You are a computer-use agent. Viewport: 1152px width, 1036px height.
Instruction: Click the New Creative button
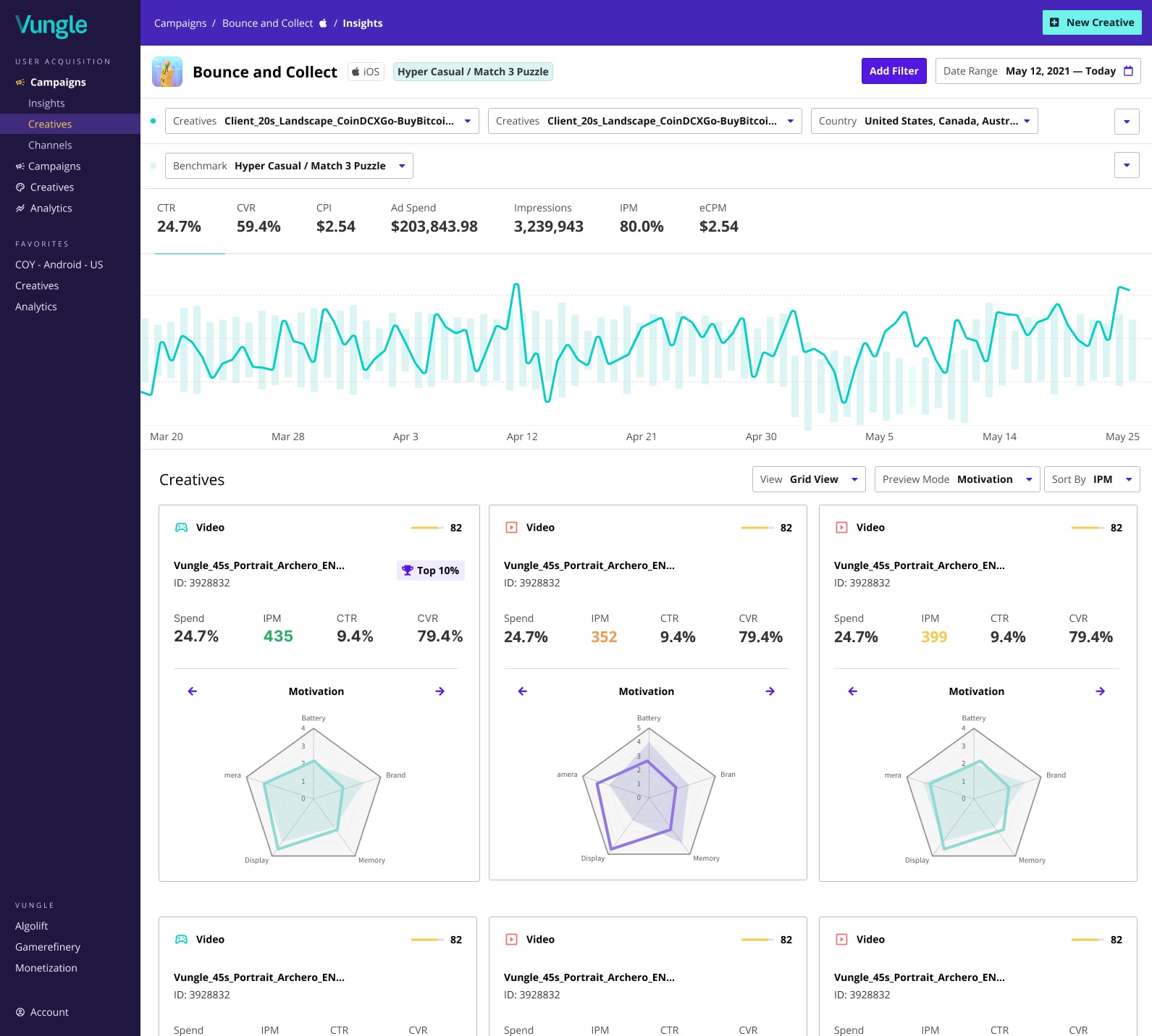[x=1092, y=22]
